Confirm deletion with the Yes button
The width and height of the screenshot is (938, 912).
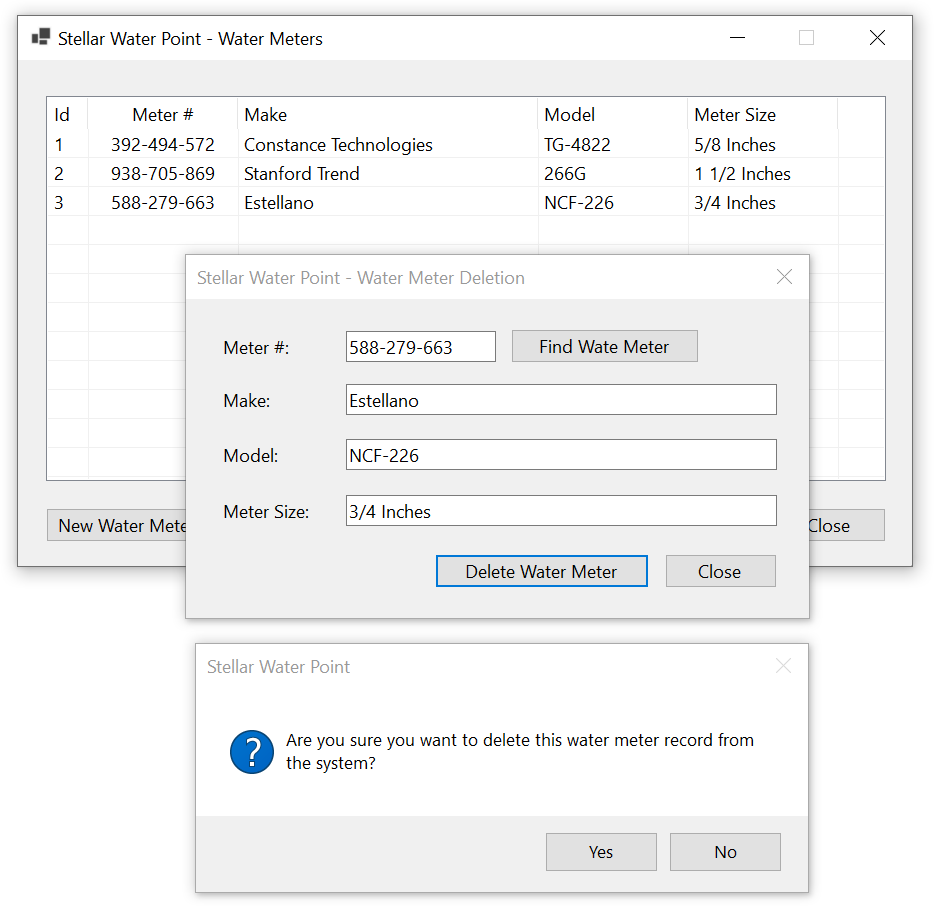[601, 852]
